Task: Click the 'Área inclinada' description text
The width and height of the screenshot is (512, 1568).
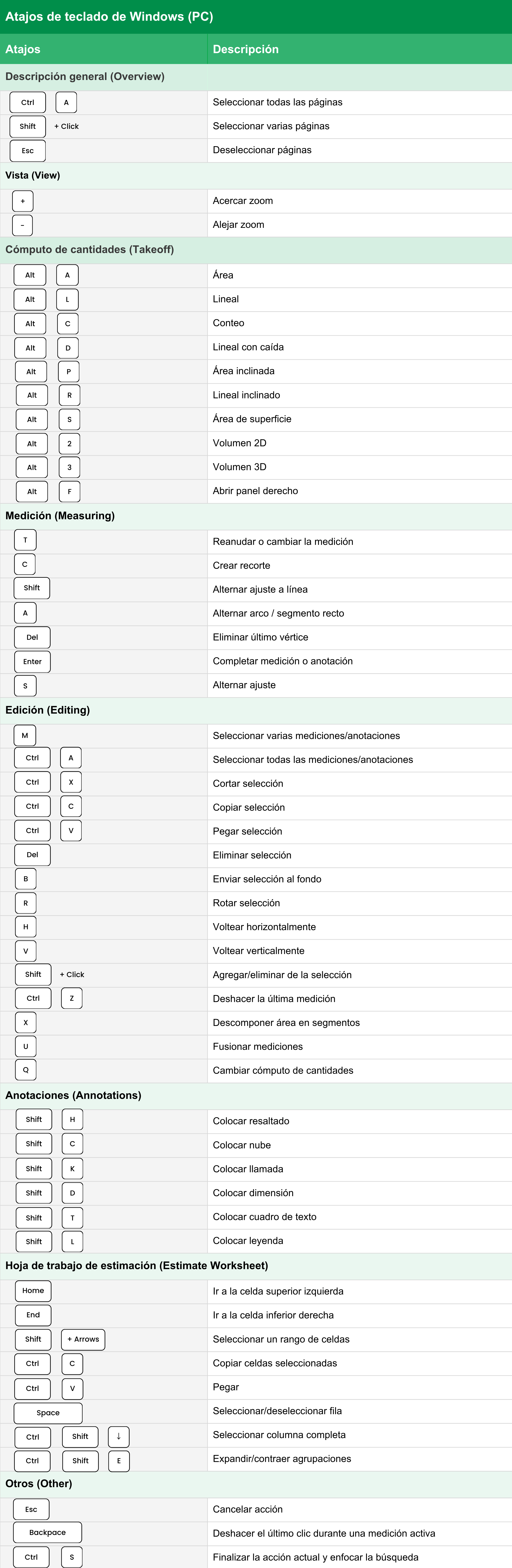Action: coord(243,371)
